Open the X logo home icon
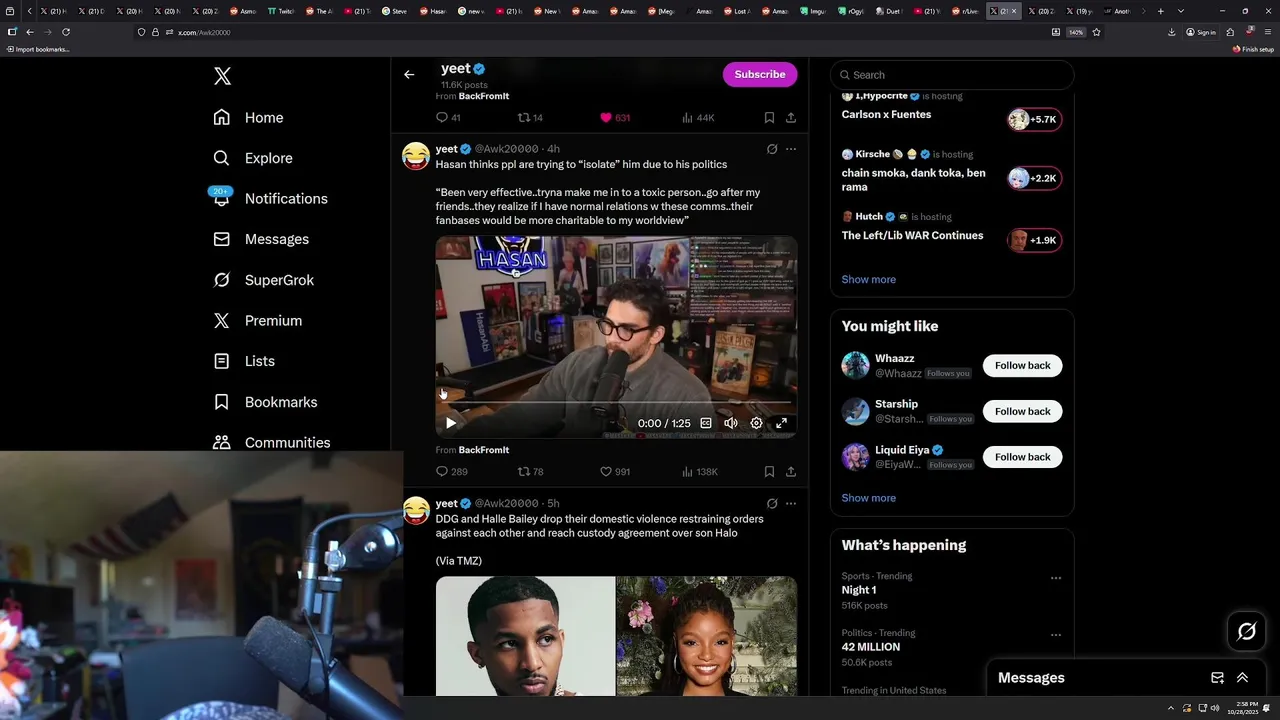Screen dimensions: 1280x720 [222, 76]
